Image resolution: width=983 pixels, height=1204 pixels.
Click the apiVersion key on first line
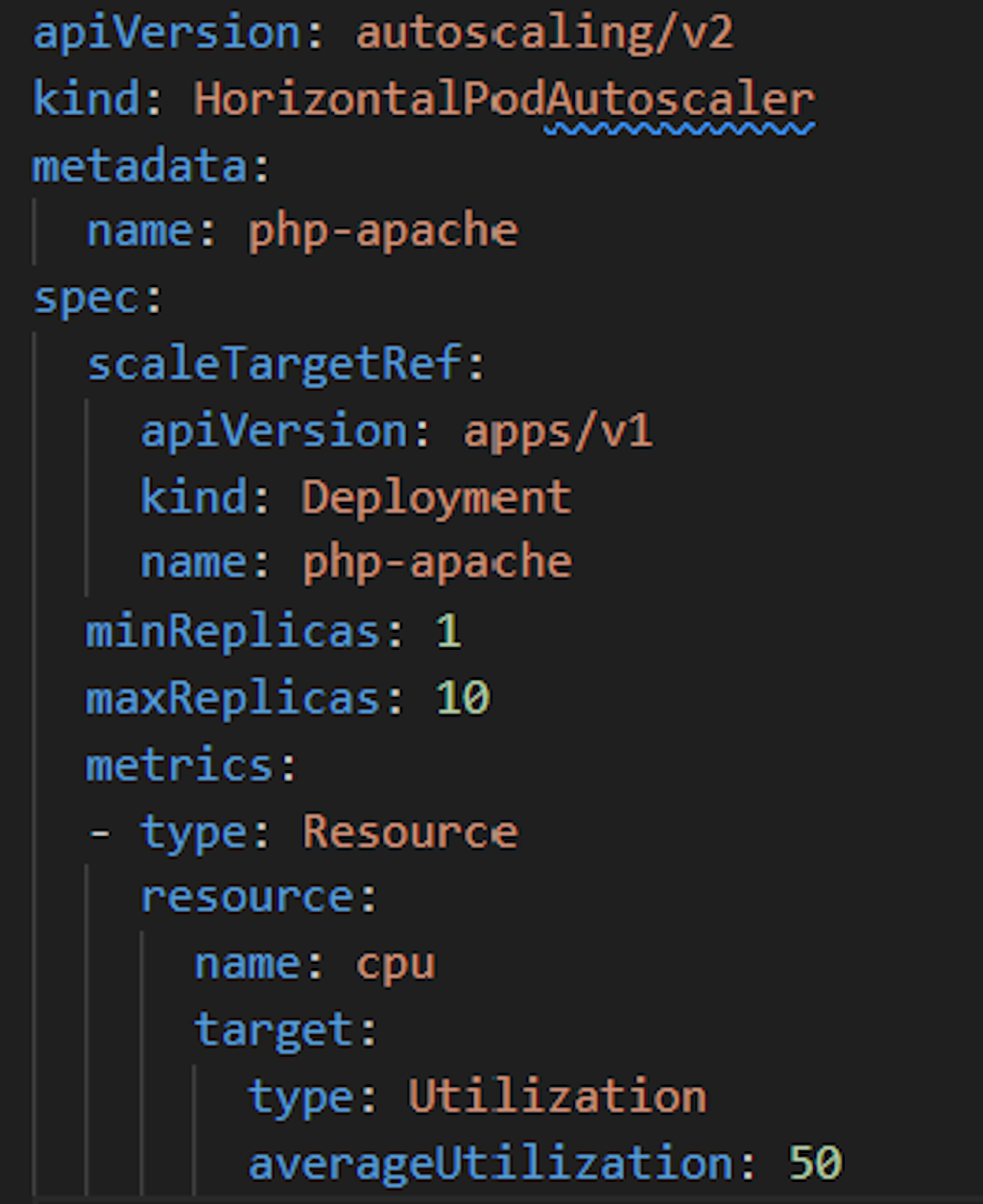168,33
